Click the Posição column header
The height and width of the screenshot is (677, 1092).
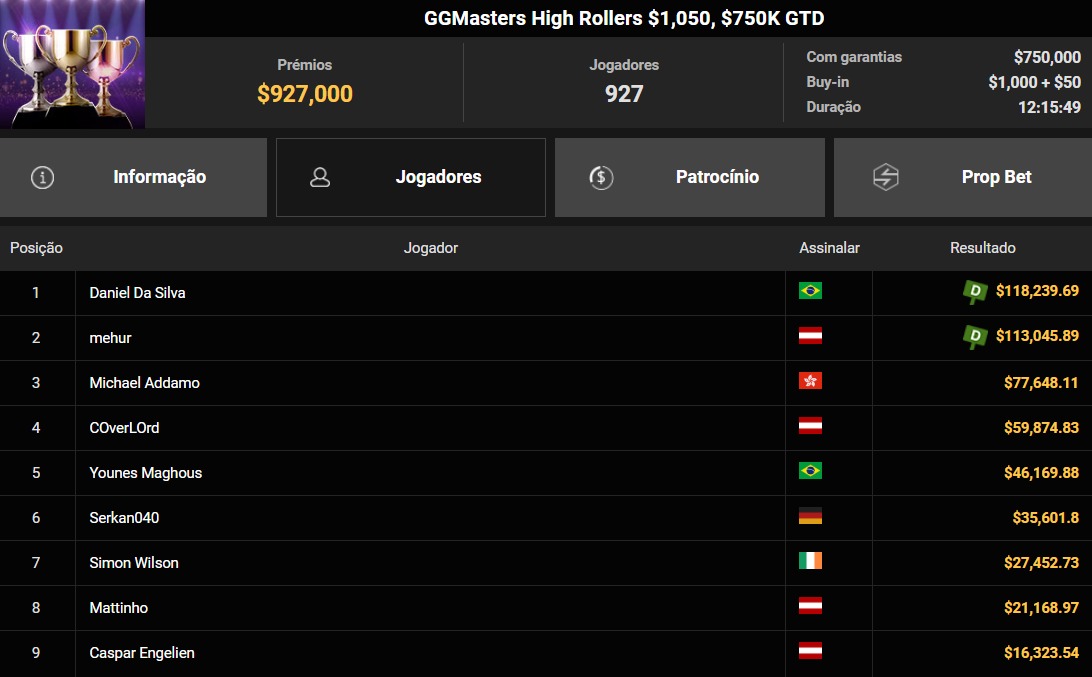(x=36, y=247)
